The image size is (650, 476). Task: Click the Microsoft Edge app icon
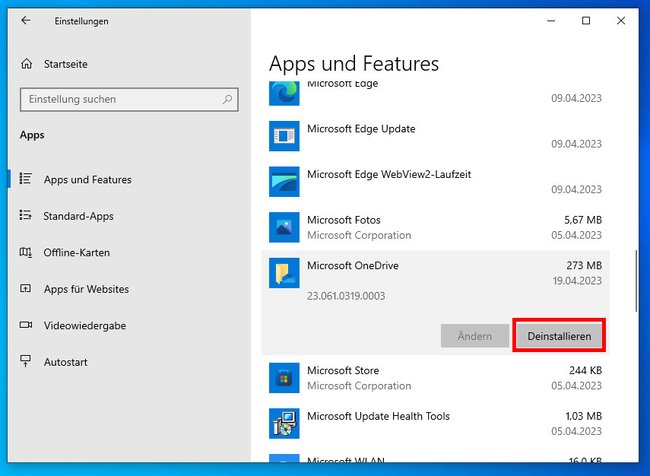pyautogui.click(x=284, y=93)
